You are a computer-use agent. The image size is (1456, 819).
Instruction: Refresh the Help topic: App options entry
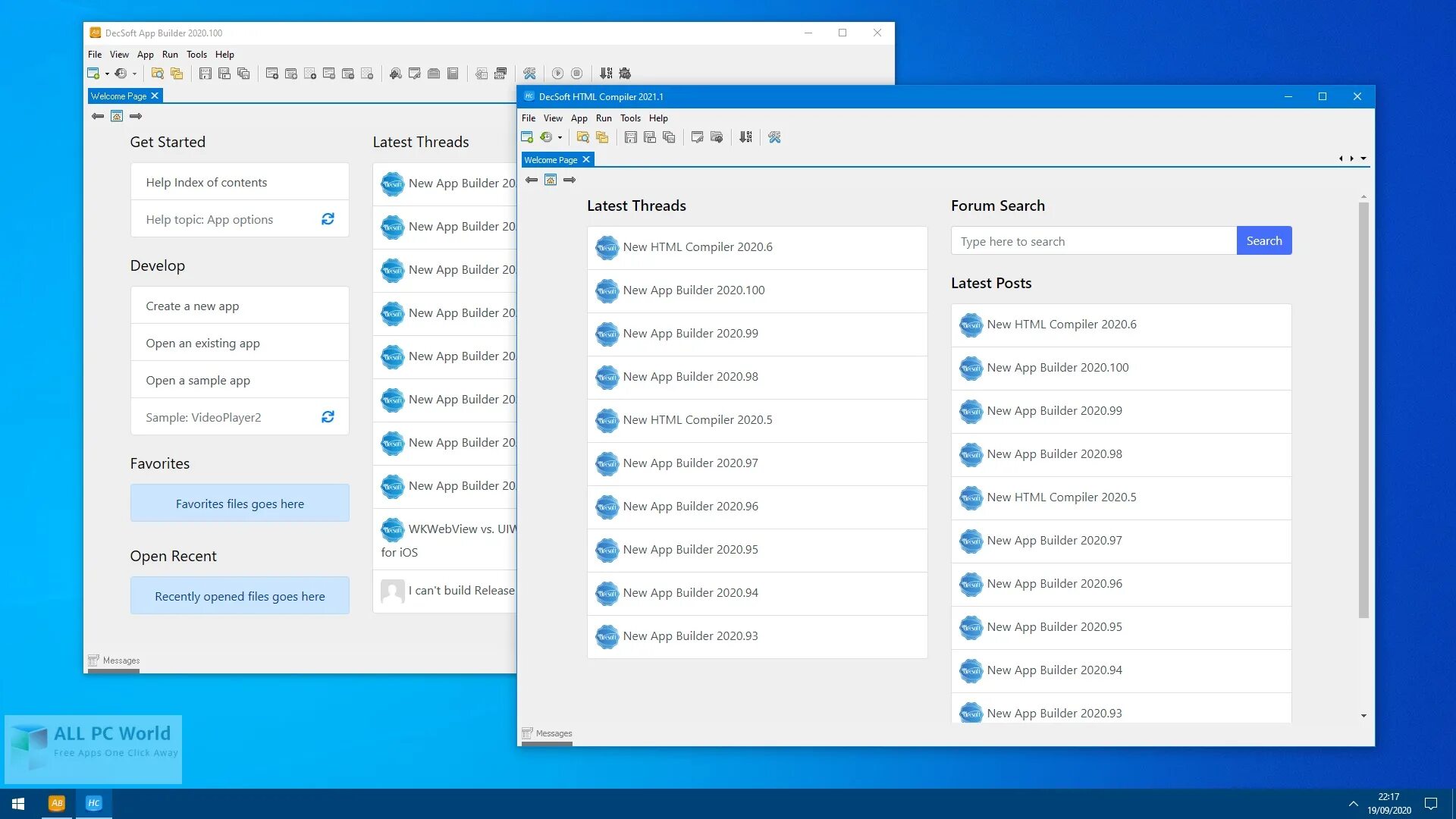tap(328, 219)
